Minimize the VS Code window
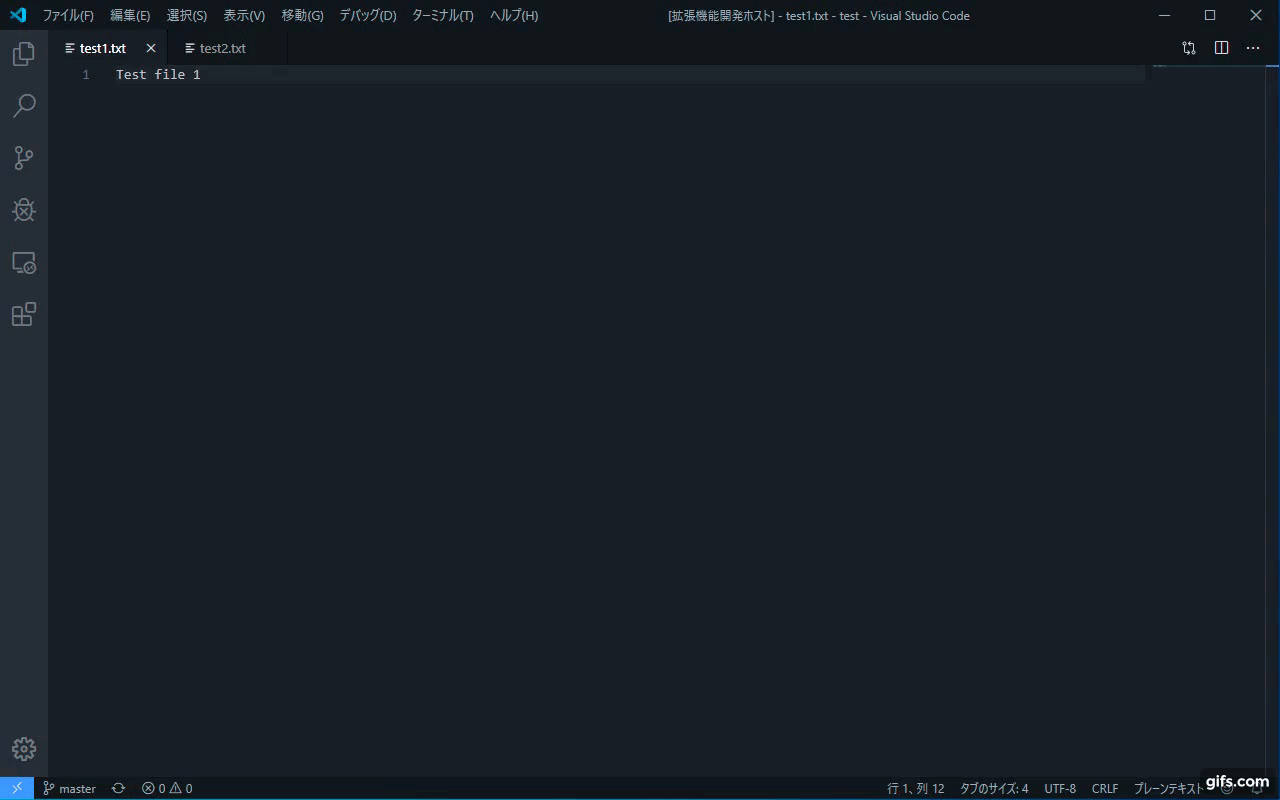The image size is (1280, 800). tap(1164, 15)
